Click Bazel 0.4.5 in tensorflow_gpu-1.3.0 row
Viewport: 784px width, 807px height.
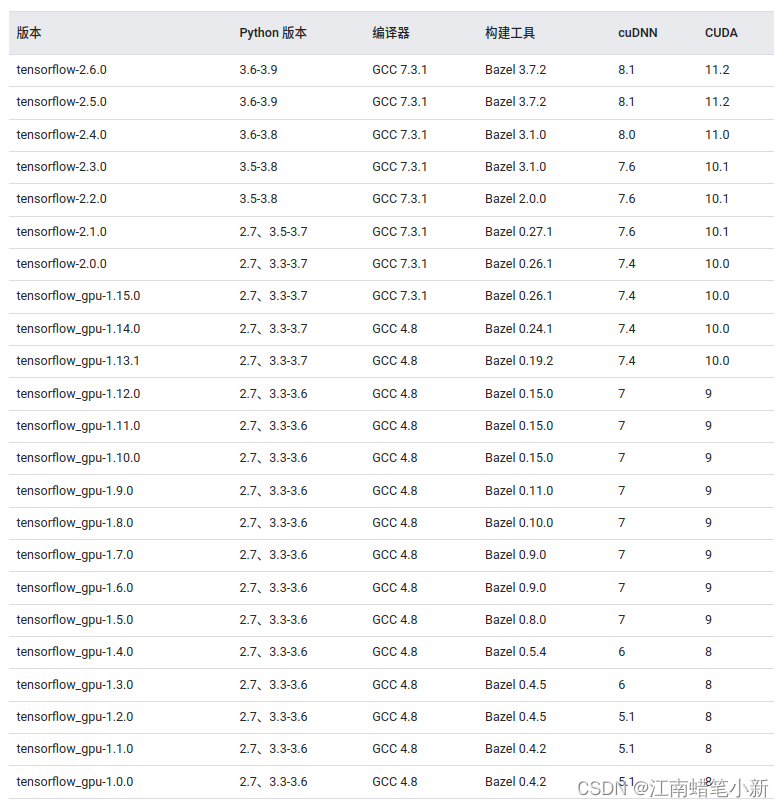click(x=515, y=685)
